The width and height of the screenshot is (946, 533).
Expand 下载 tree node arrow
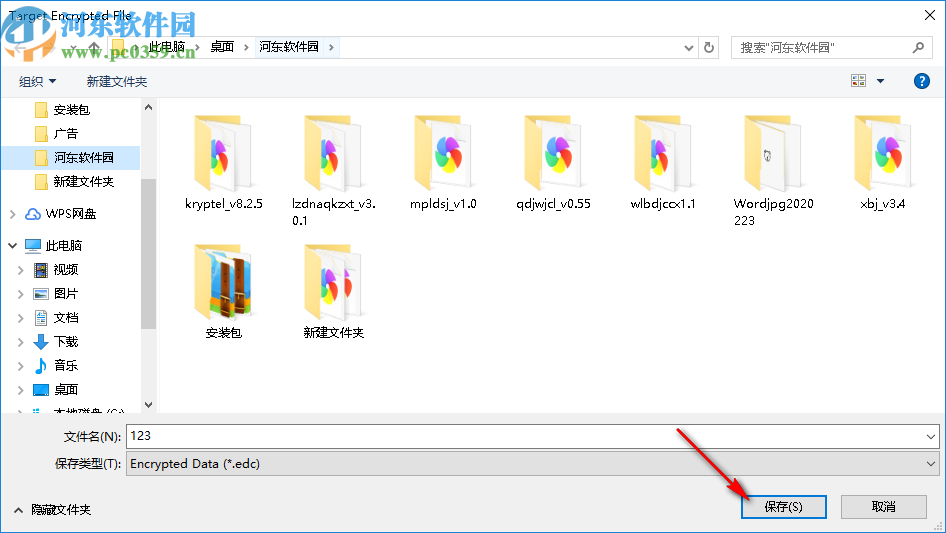[x=21, y=342]
